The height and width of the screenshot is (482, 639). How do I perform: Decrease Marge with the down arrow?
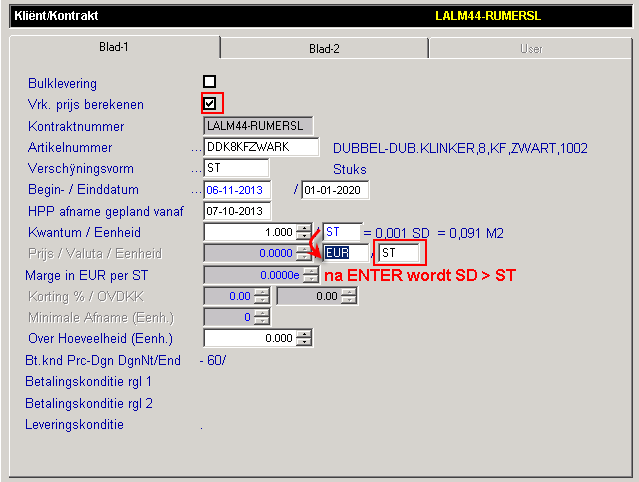point(311,279)
